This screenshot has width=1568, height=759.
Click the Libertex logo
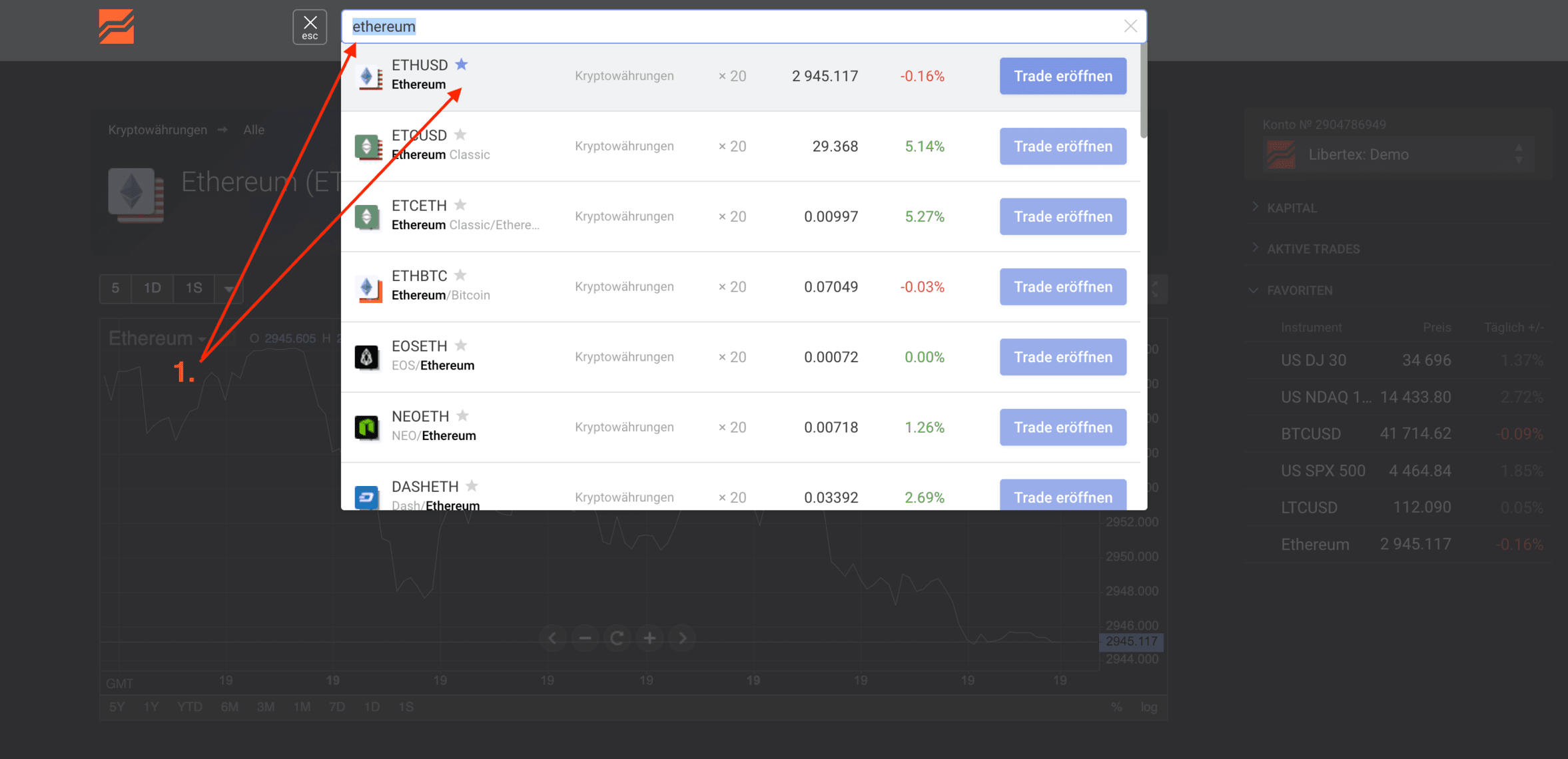[x=116, y=27]
